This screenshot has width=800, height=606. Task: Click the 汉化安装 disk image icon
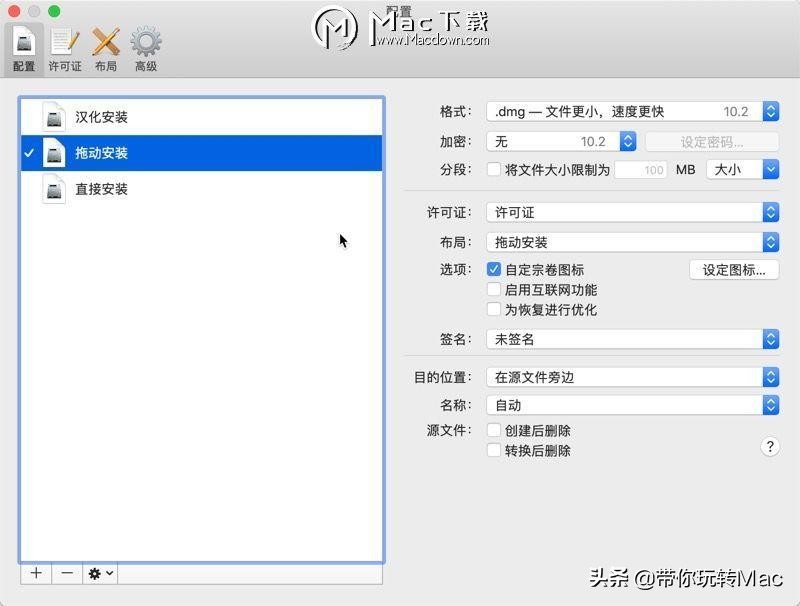click(x=57, y=117)
